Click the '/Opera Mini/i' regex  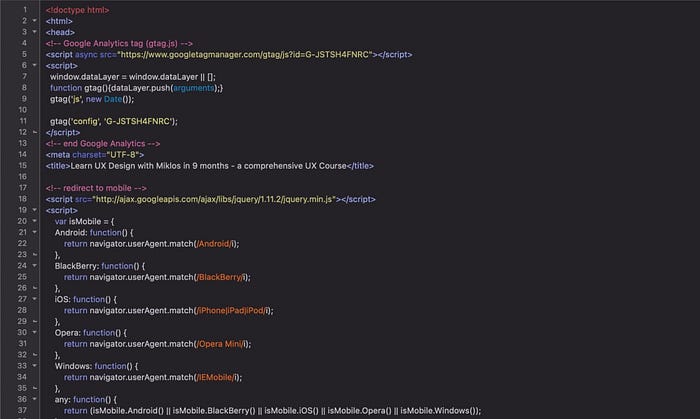tap(221, 344)
